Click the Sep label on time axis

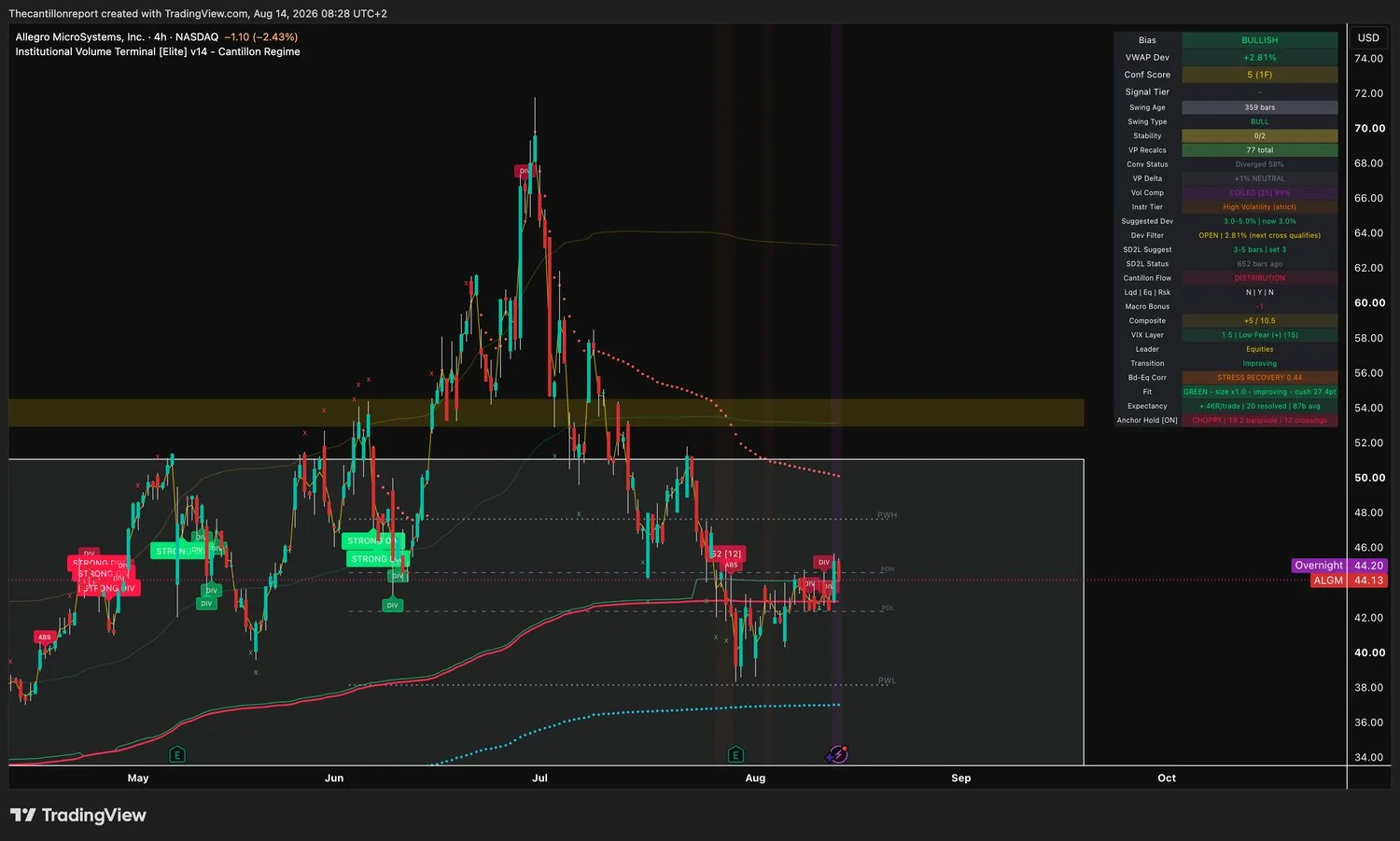point(960,778)
